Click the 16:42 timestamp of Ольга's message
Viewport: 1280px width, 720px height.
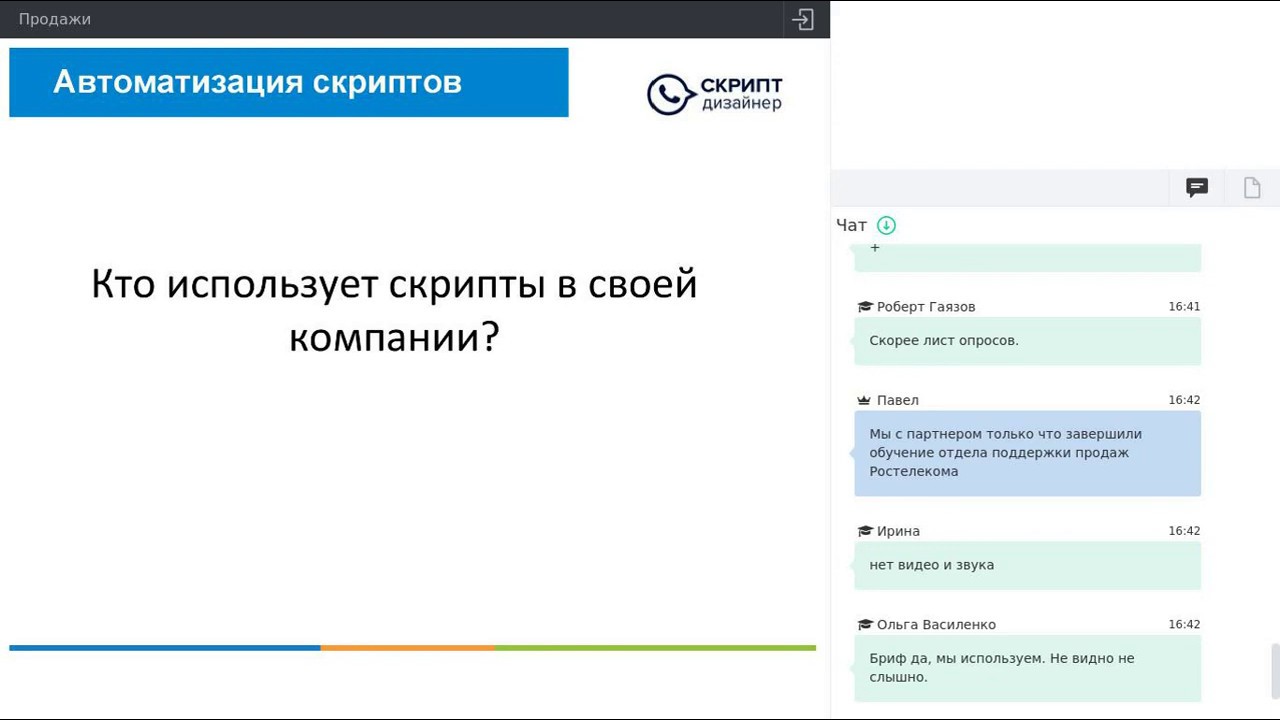pos(1184,625)
